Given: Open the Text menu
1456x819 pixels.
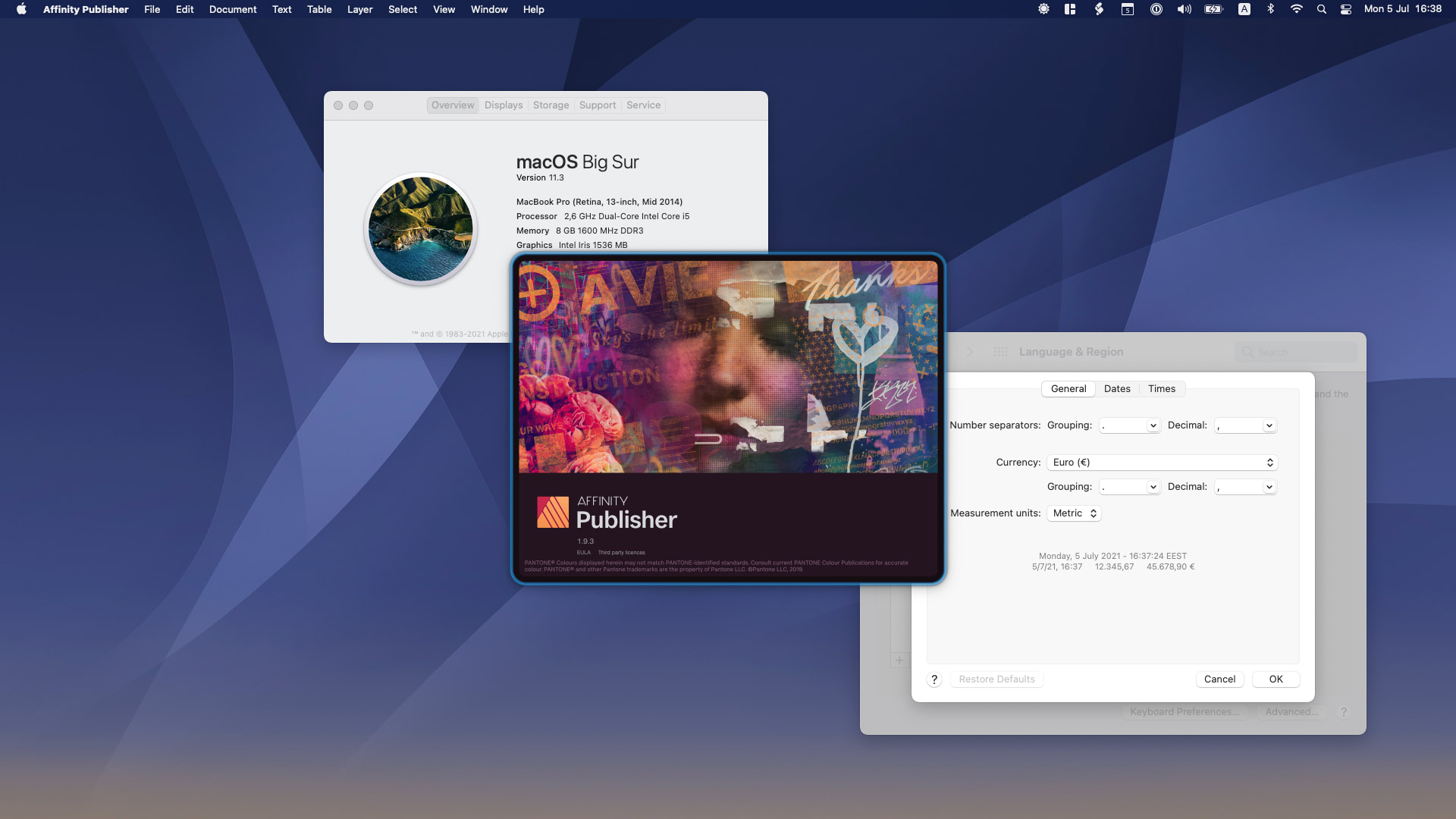Looking at the screenshot, I should coord(281,9).
